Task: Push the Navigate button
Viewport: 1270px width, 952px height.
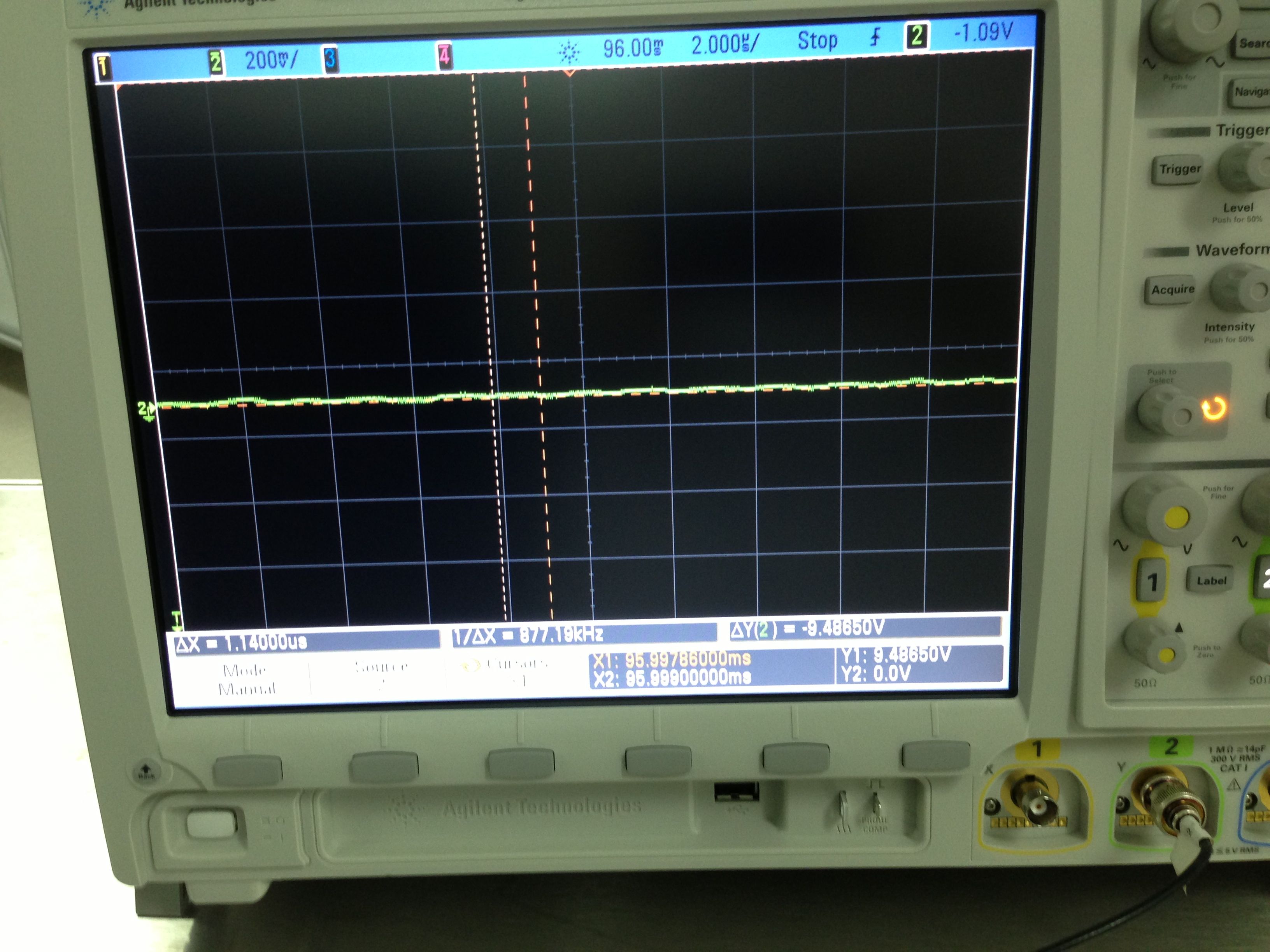Action: click(x=1249, y=93)
